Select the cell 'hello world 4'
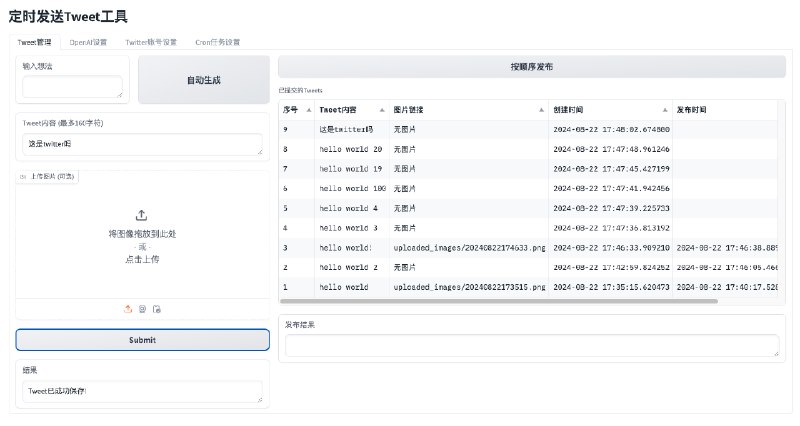 click(352, 208)
